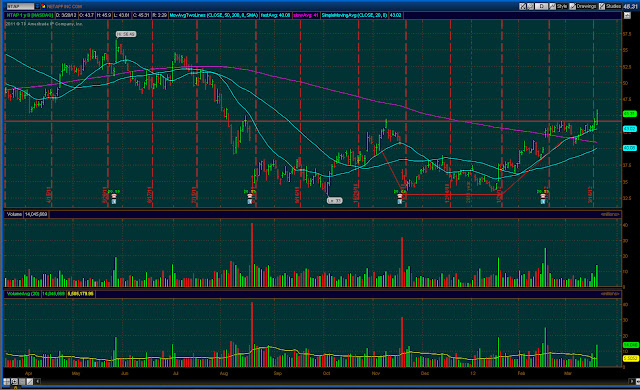Collapse chart header with top-right small button
Image resolution: width=640 pixels, height=390 pixels.
pyautogui.click(x=627, y=16)
